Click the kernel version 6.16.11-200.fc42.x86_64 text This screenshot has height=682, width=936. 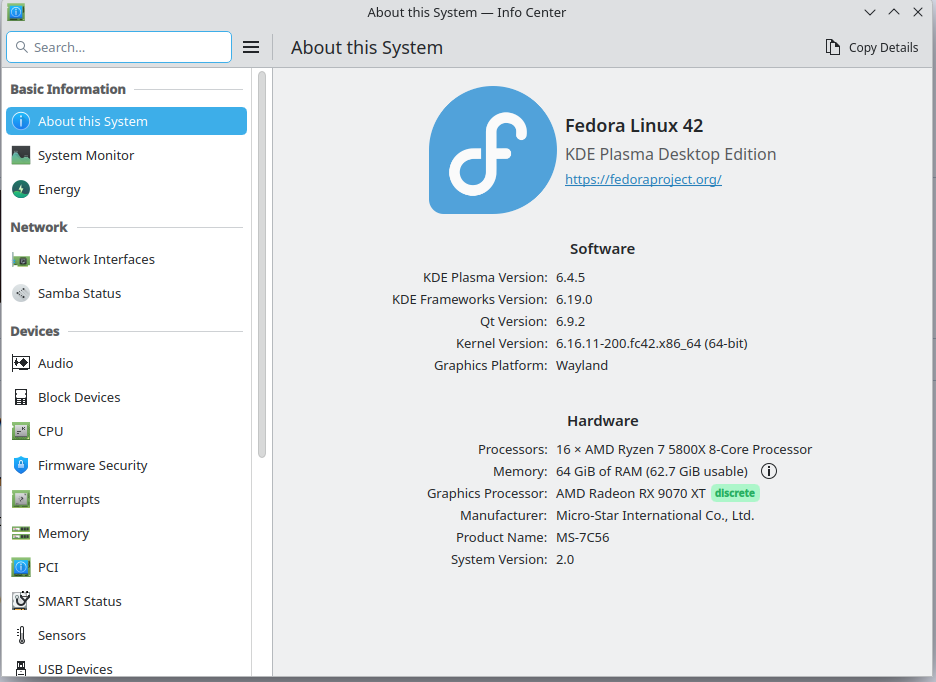point(651,343)
